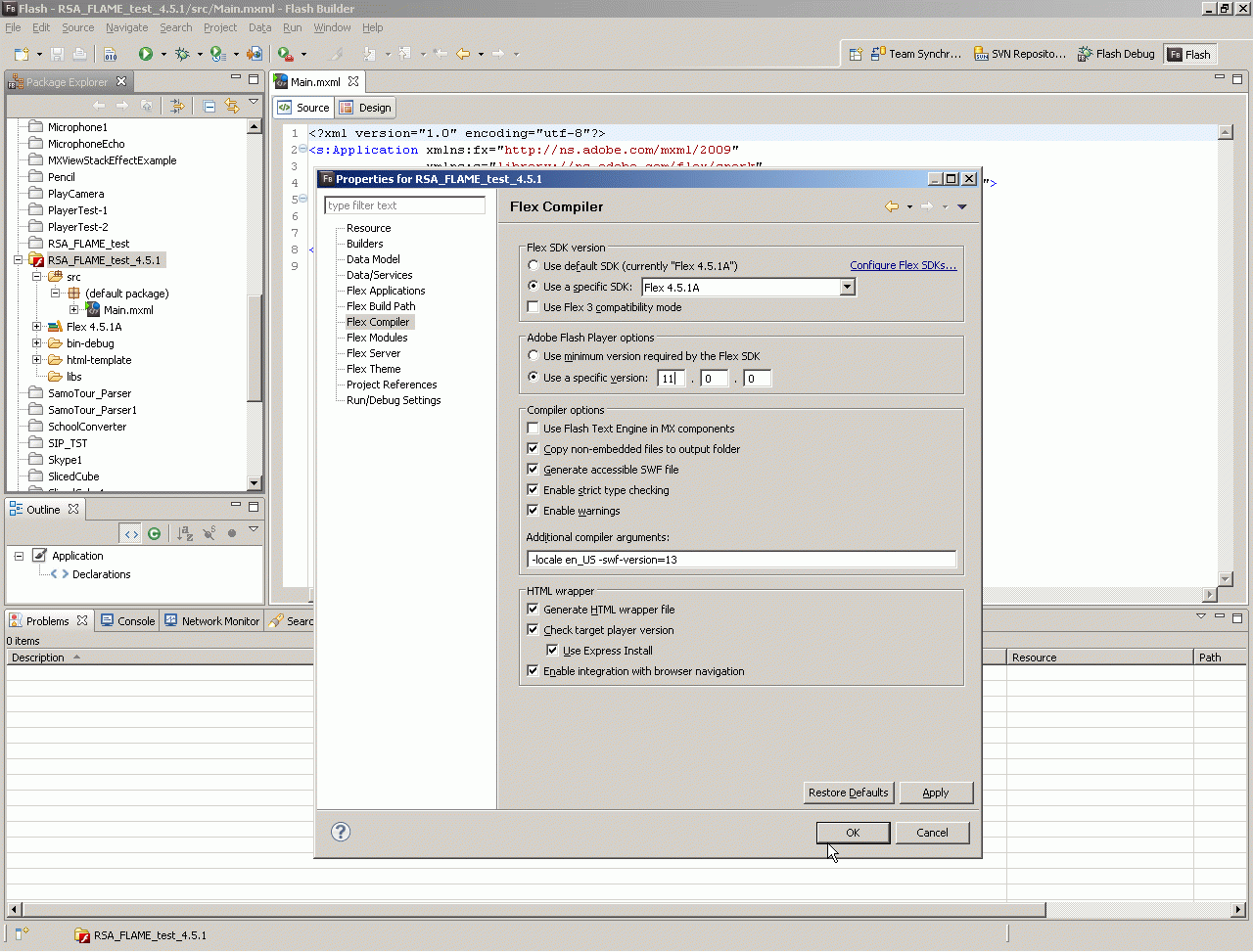Cancel the Properties dialog
The height and width of the screenshot is (952, 1253).
[x=932, y=833]
